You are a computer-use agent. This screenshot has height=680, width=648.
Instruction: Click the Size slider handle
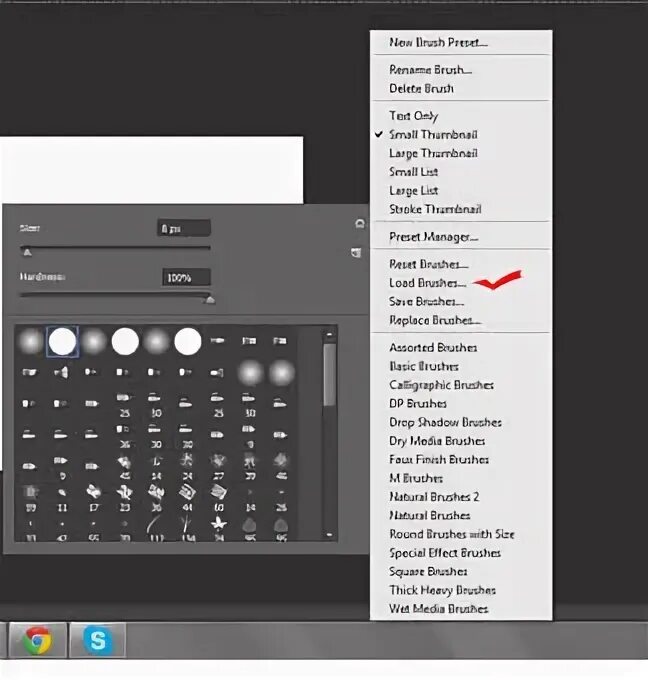27,252
